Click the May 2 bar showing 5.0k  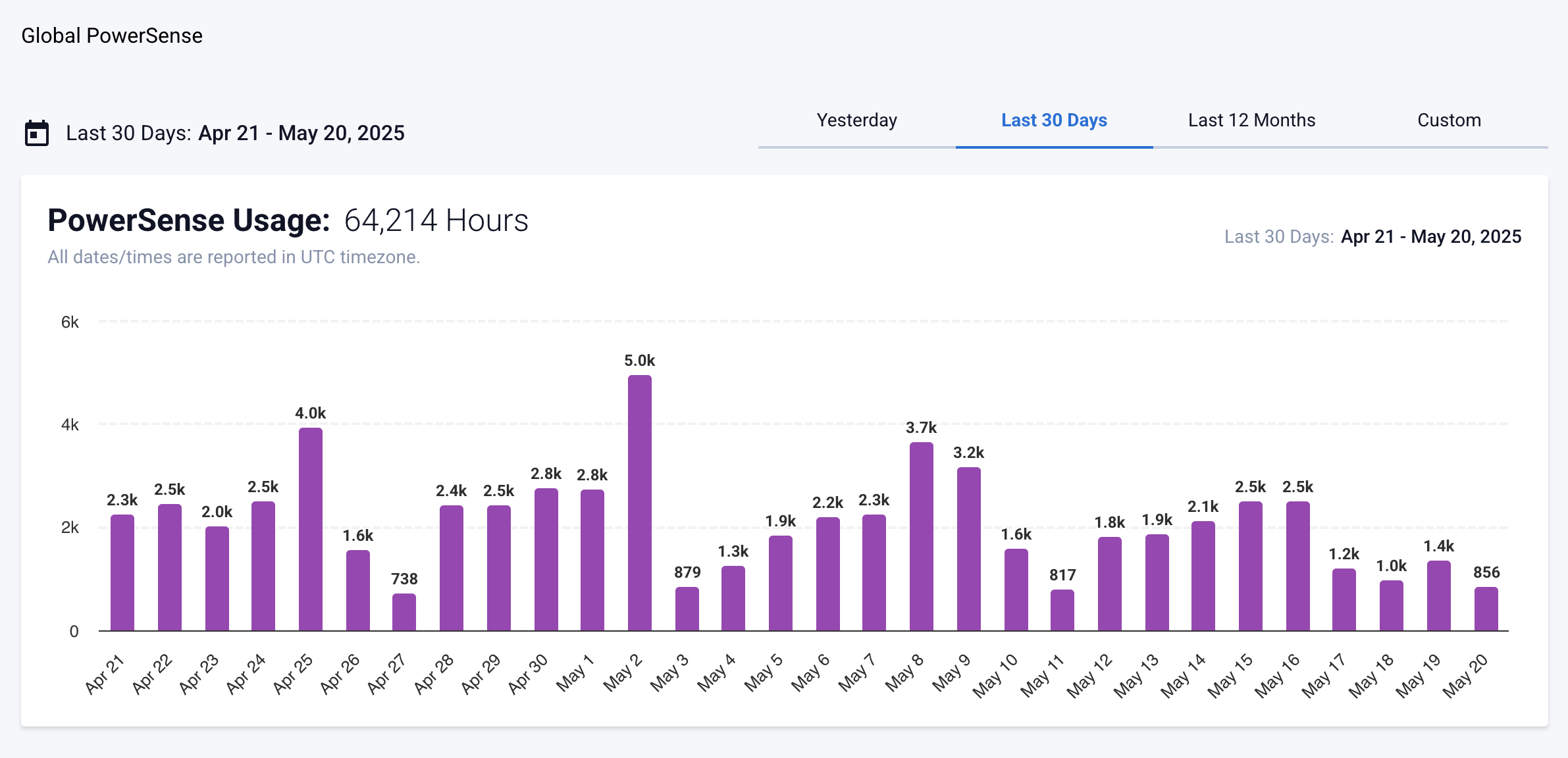point(639,503)
